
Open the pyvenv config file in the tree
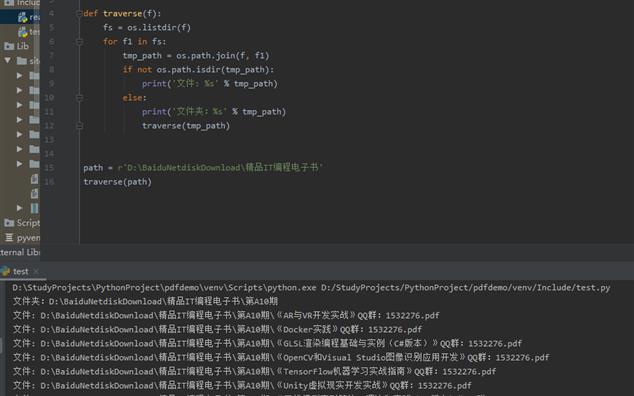coord(23,238)
